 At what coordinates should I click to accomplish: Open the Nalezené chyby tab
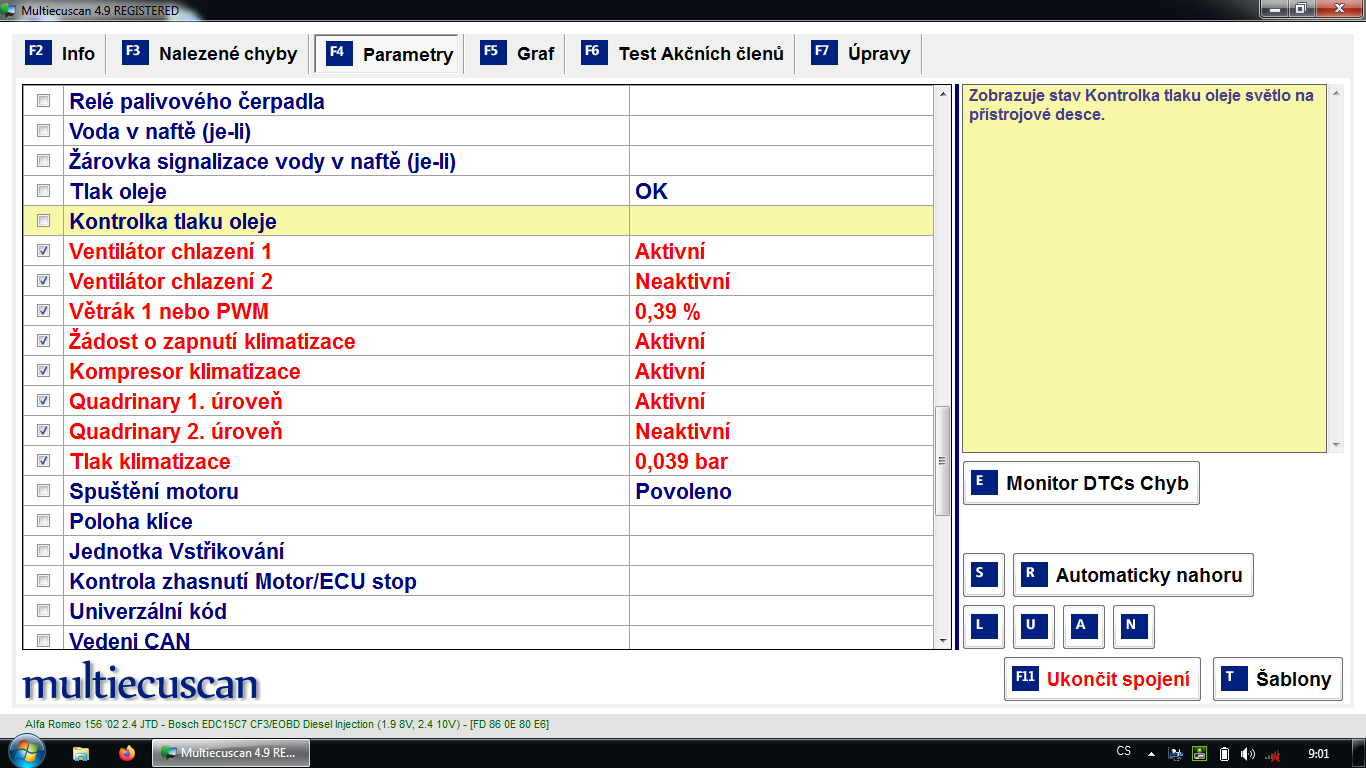[x=211, y=54]
